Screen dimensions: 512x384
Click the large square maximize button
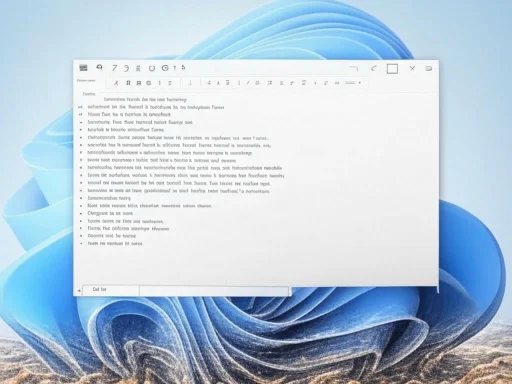(392, 69)
